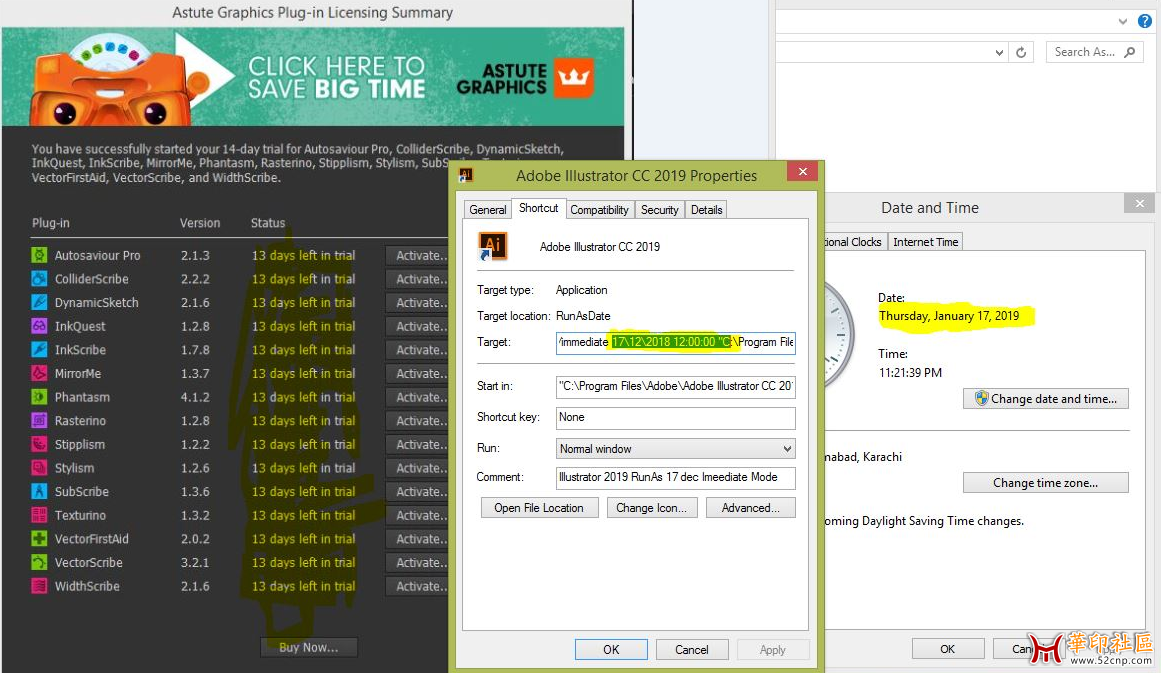The image size is (1161, 673).
Task: Click the Change Icon... button
Action: pos(652,508)
